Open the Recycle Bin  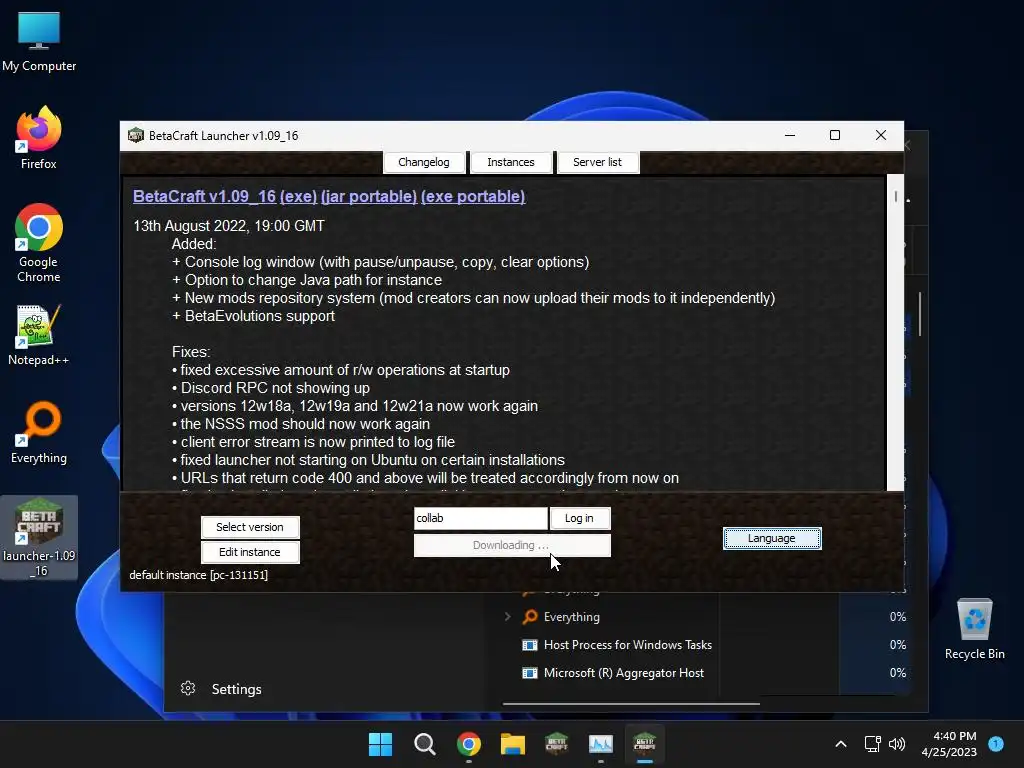coord(974,628)
